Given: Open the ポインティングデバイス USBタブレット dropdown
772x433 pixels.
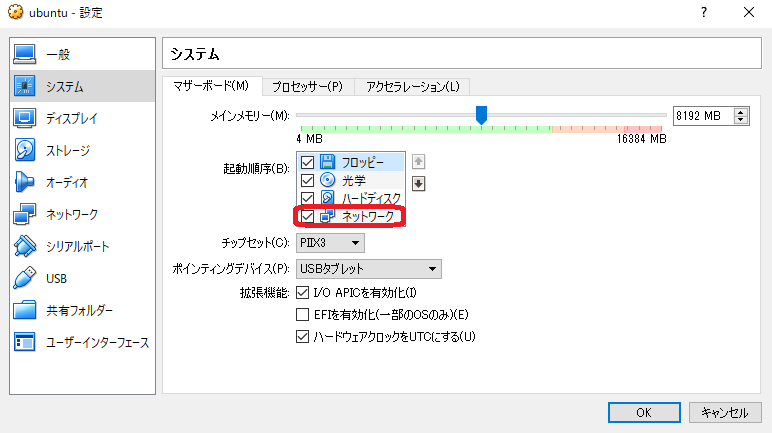Looking at the screenshot, I should pos(368,269).
